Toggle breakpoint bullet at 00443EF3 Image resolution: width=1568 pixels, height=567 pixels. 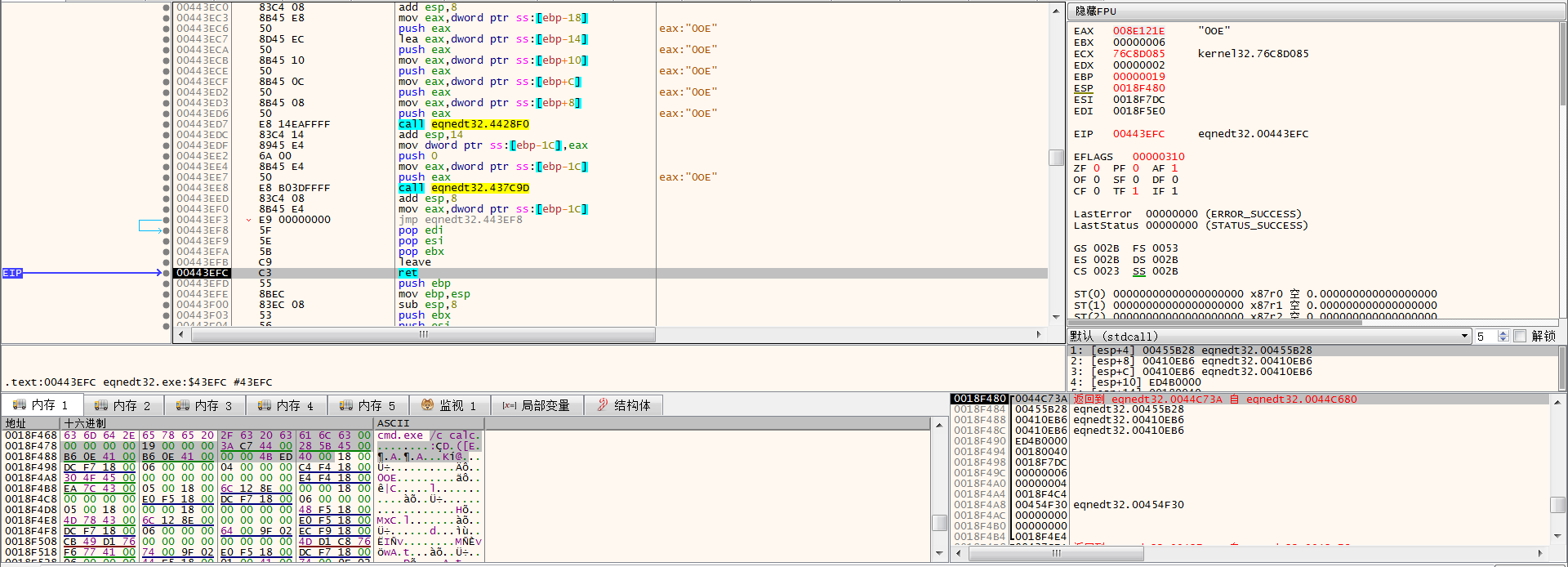coord(167,220)
